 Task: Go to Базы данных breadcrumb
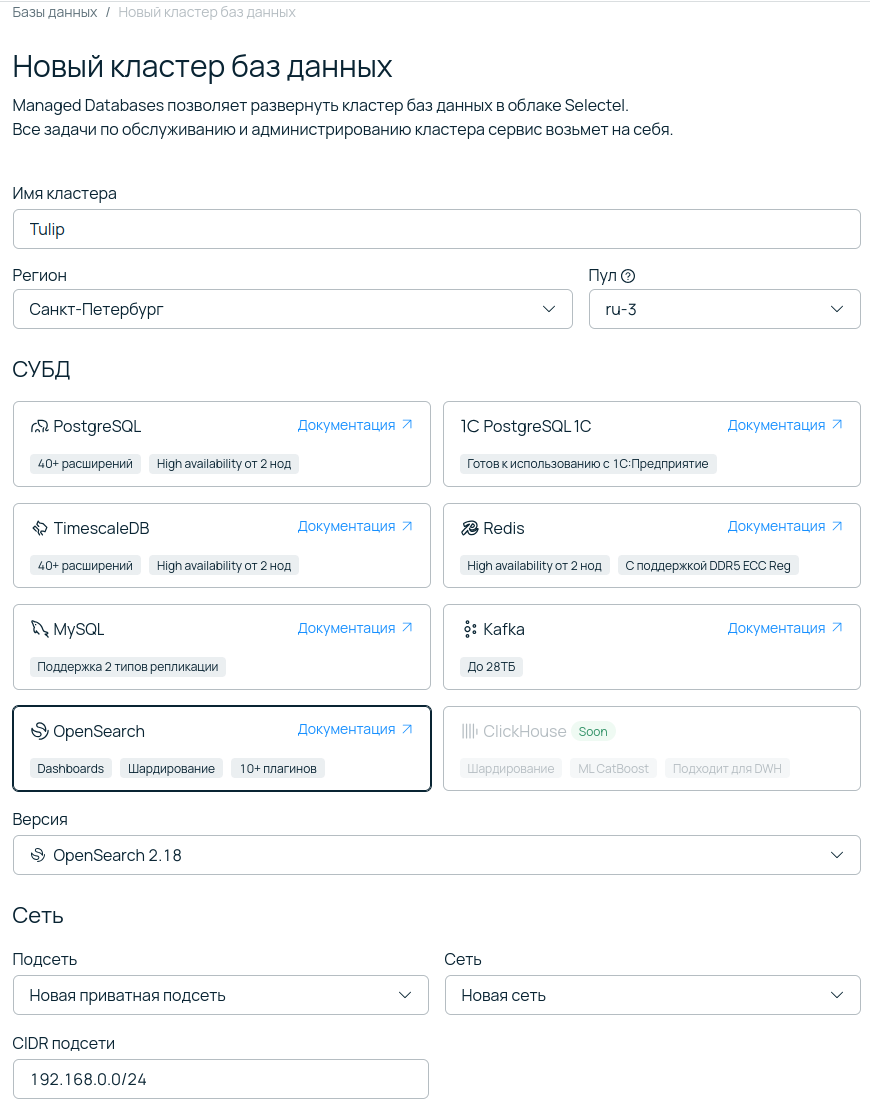pyautogui.click(x=54, y=12)
